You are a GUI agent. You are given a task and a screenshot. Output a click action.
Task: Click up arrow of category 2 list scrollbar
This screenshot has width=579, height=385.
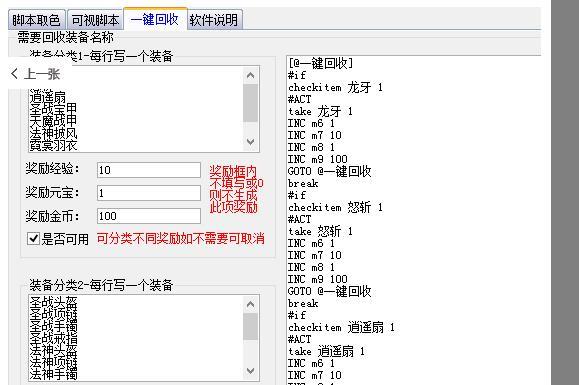point(250,305)
